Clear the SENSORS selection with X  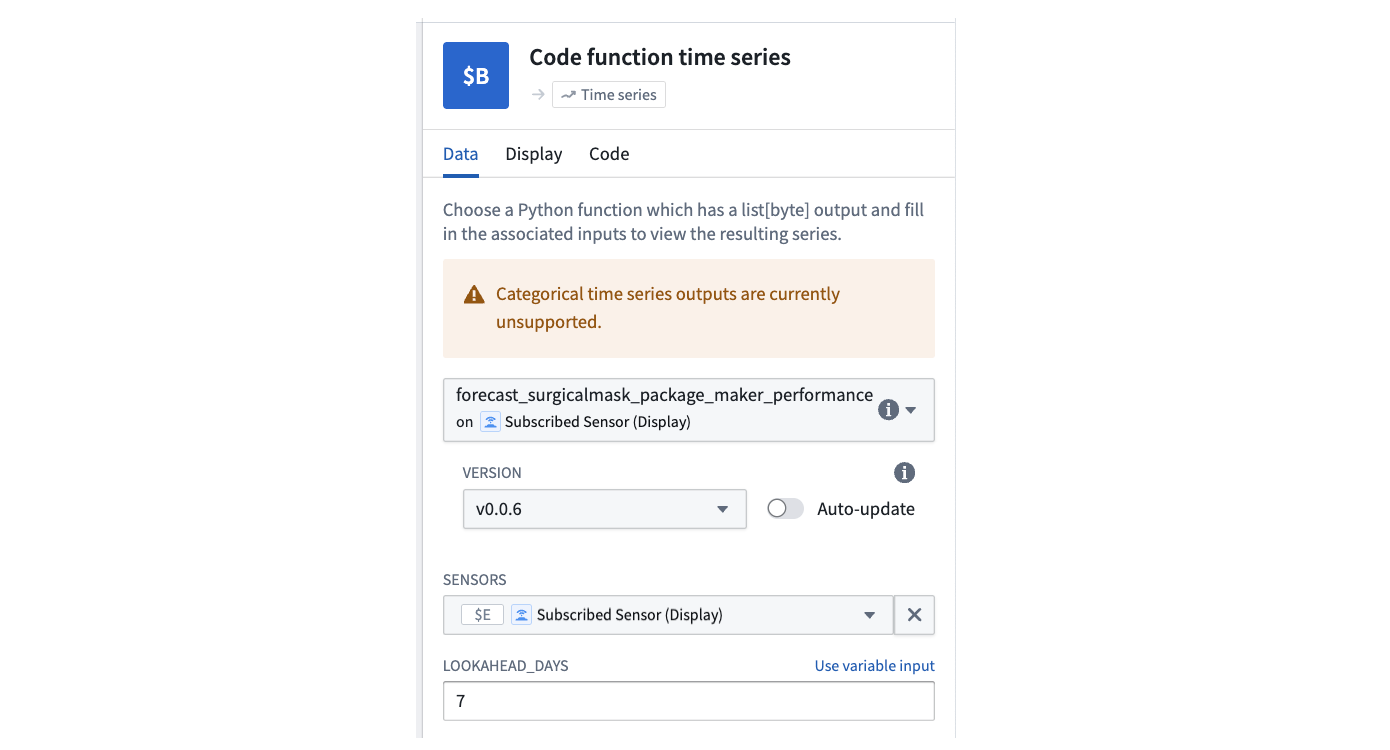pos(914,615)
